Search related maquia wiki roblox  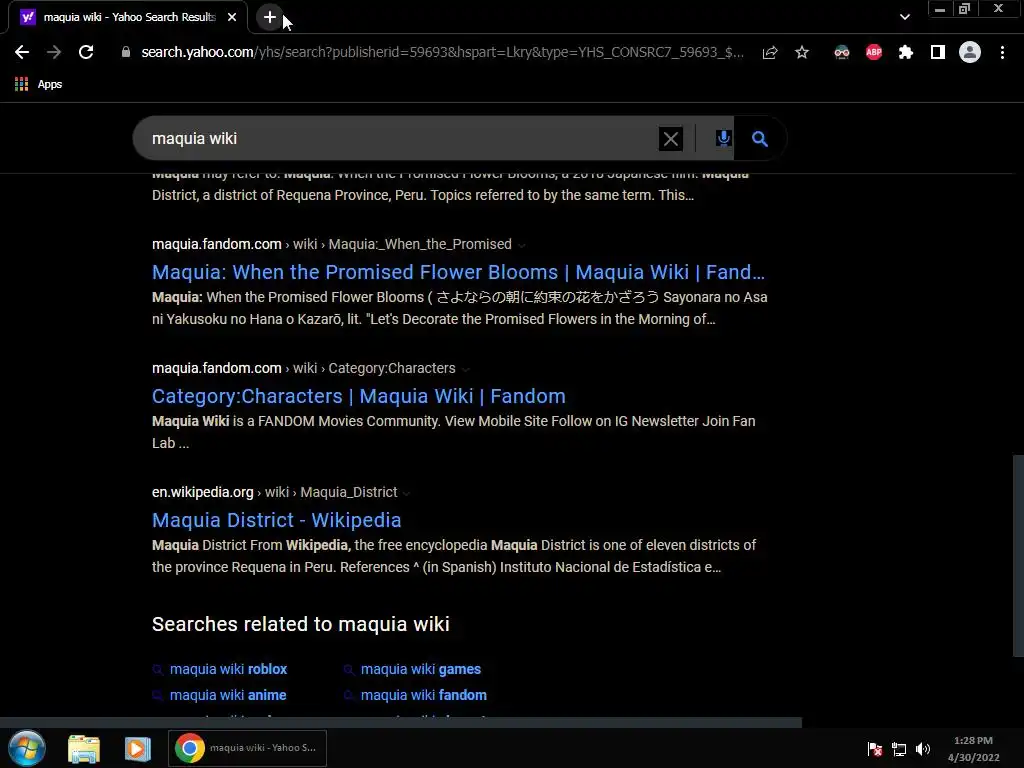pyautogui.click(x=228, y=669)
